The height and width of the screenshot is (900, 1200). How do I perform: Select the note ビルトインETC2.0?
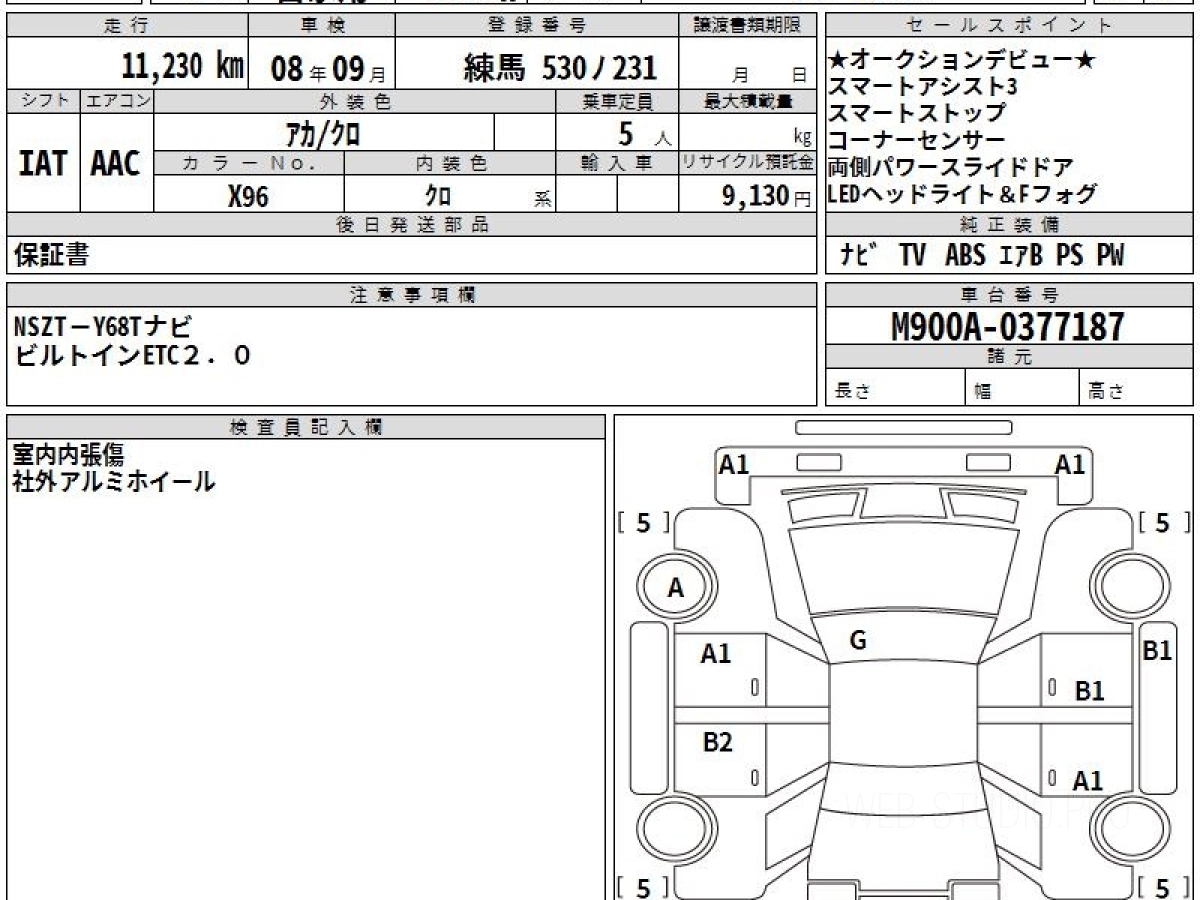[x=133, y=354]
